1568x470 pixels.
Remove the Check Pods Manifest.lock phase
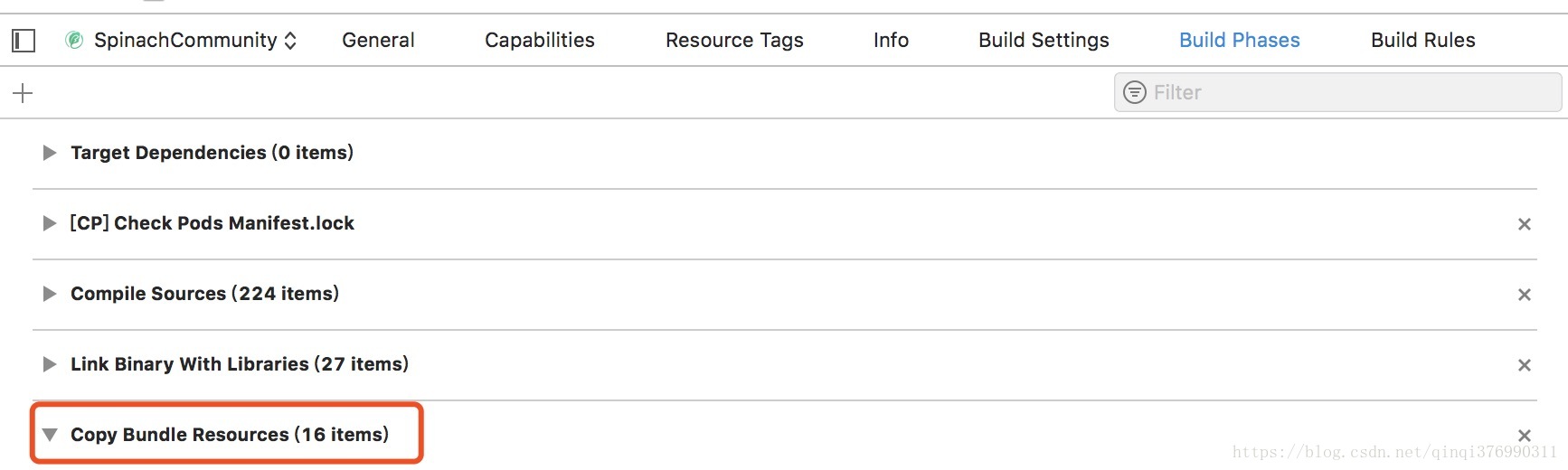[x=1524, y=224]
